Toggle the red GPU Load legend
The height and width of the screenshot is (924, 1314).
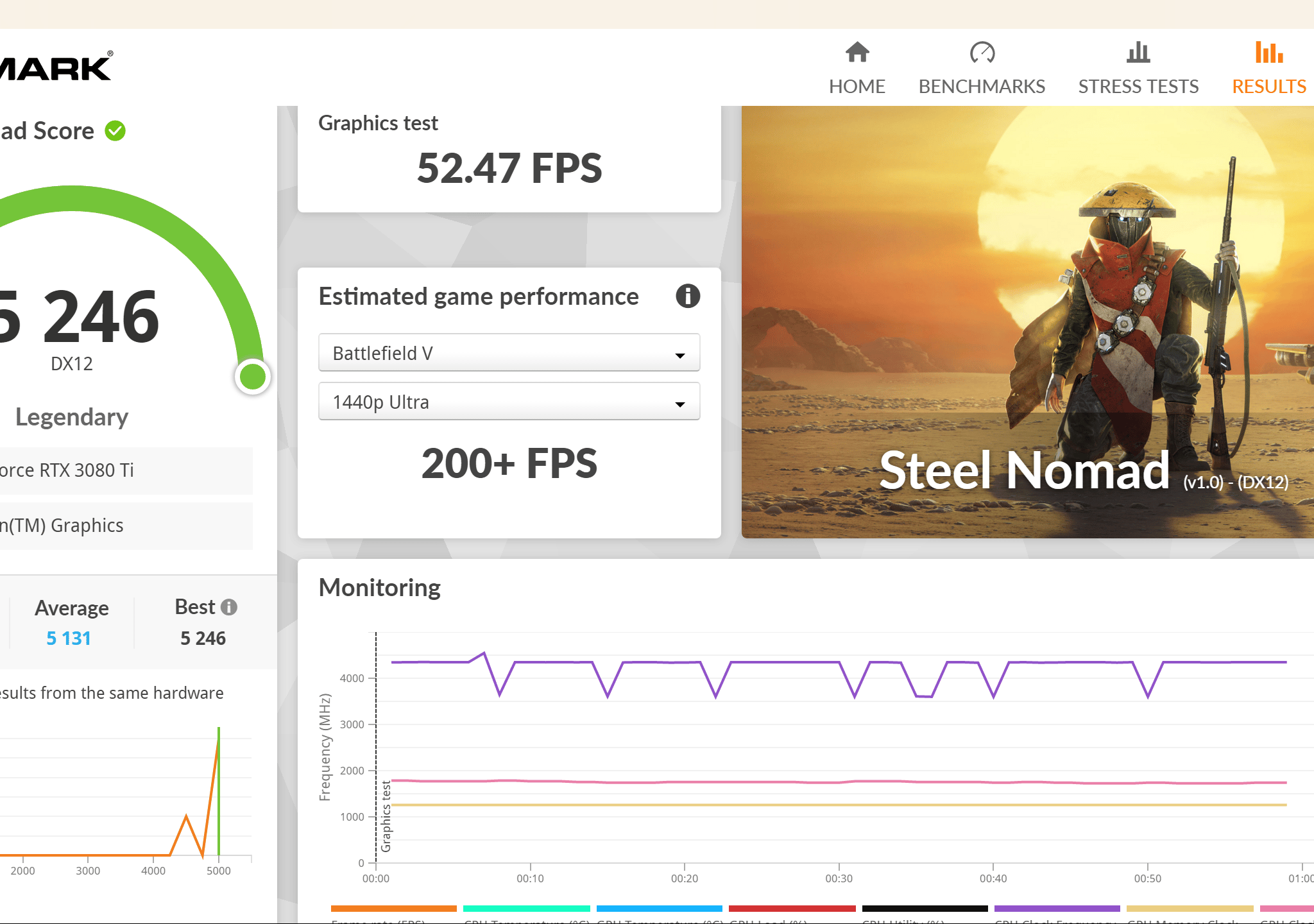coord(792,909)
